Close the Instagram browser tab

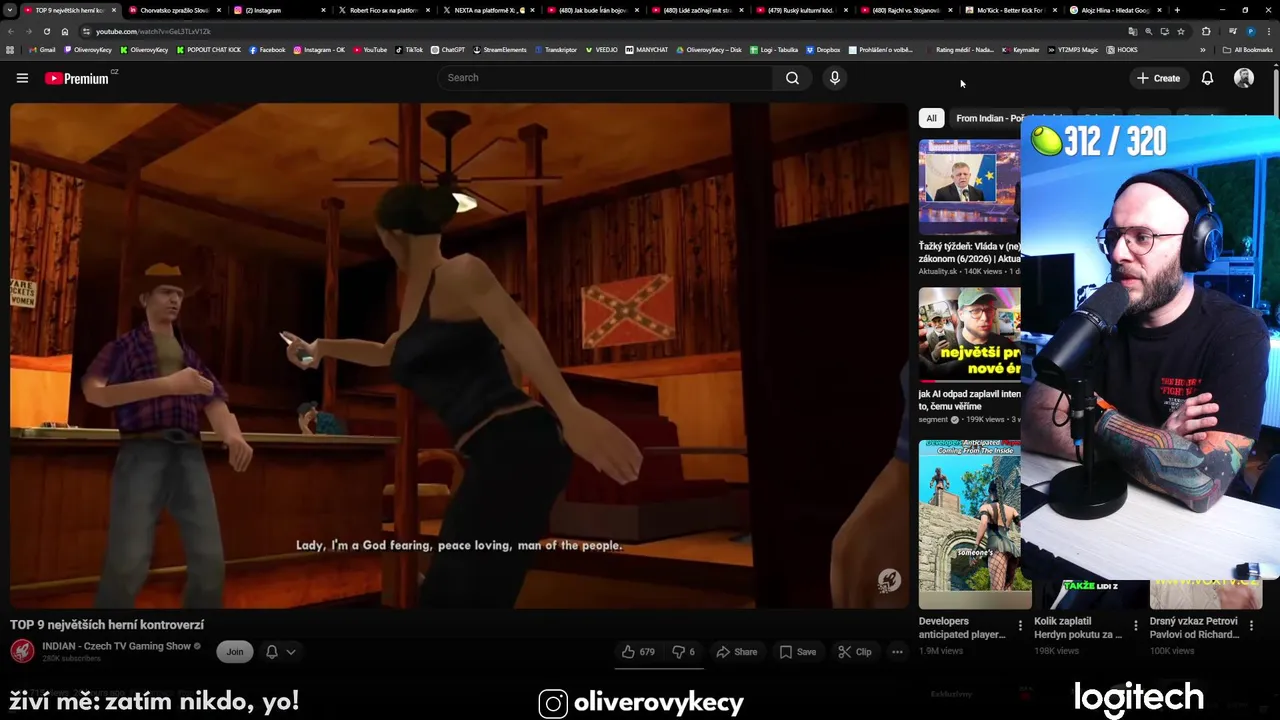coord(323,10)
